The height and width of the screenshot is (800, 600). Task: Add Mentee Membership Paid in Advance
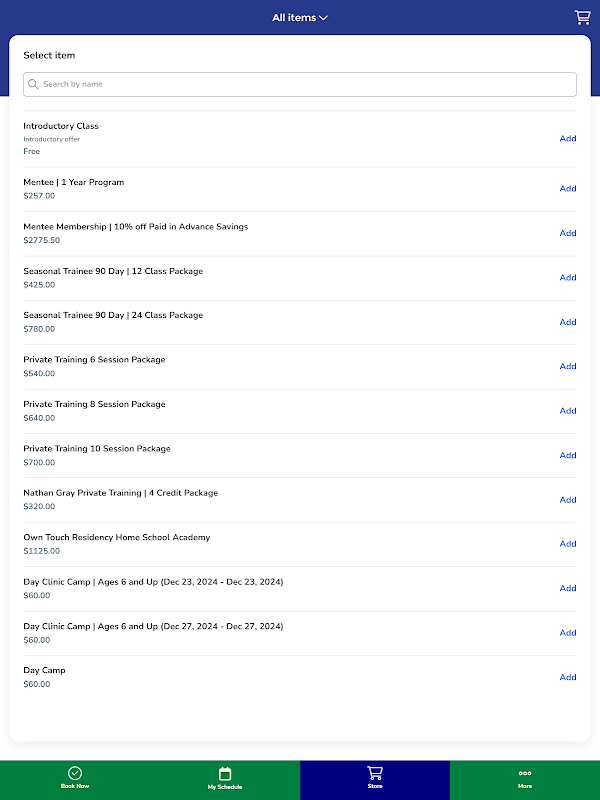[567, 233]
